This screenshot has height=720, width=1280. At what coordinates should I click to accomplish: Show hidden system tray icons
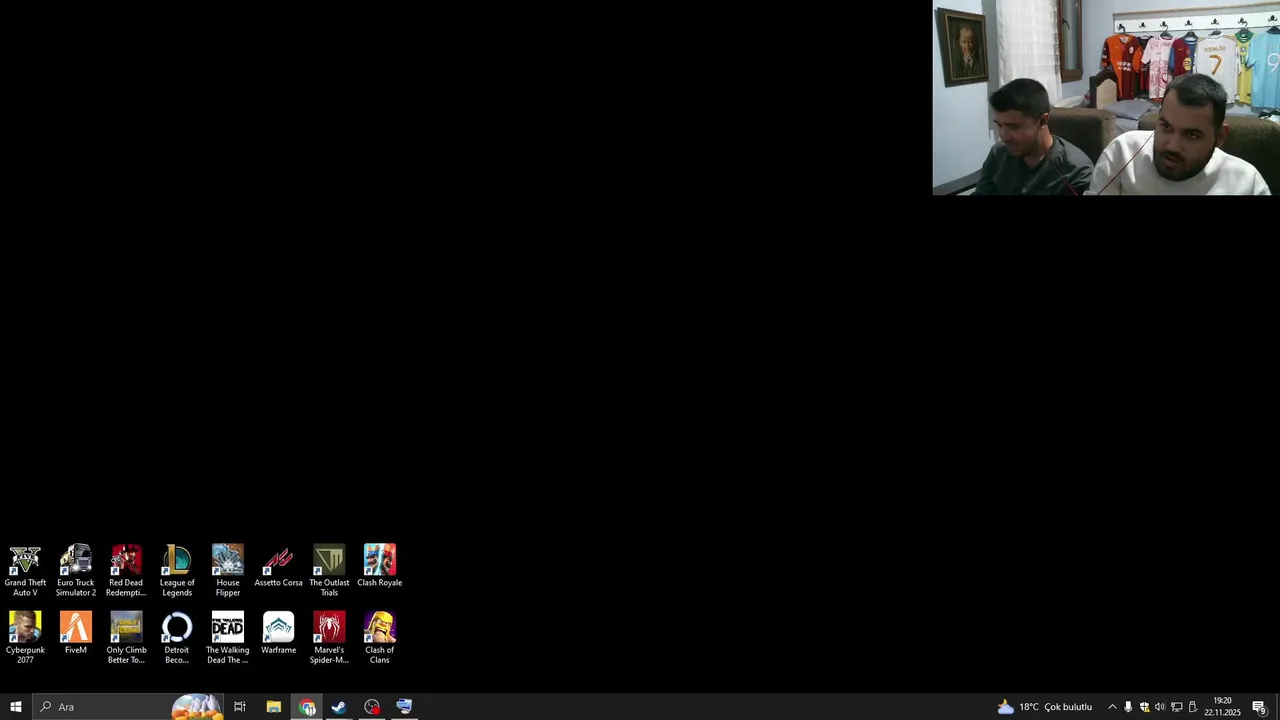pos(1112,707)
